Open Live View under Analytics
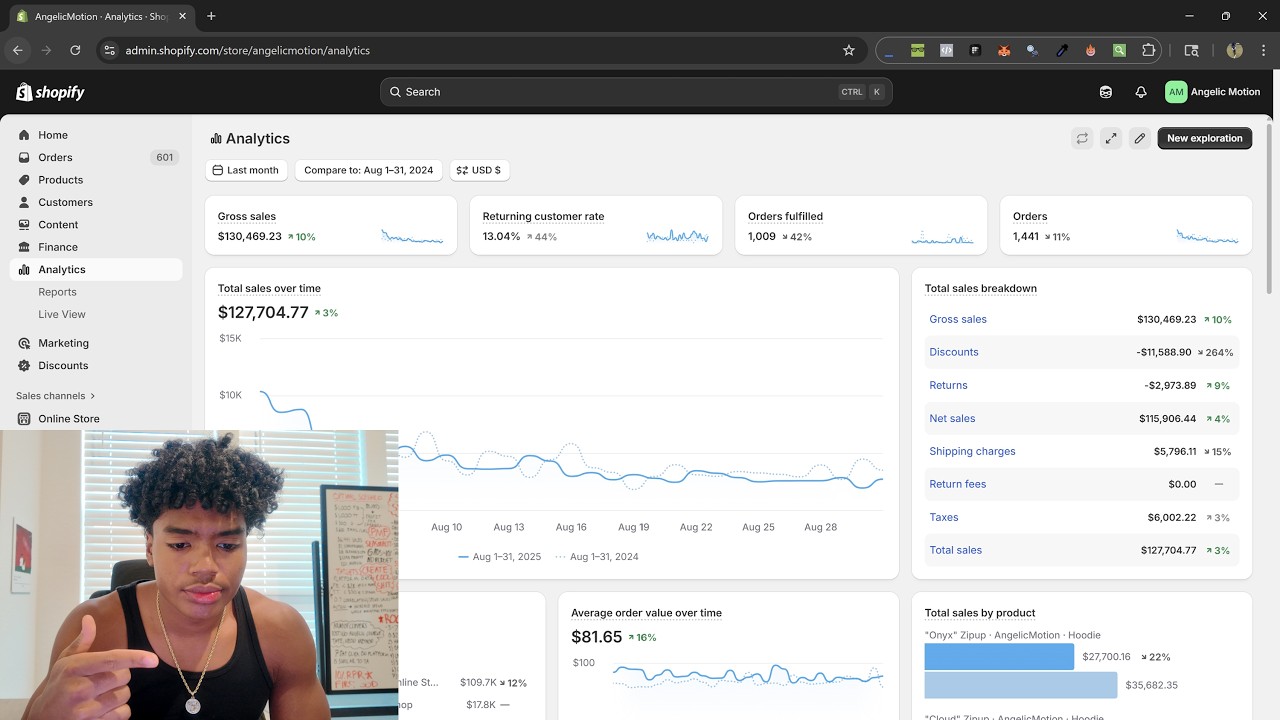The image size is (1280, 720). coord(62,314)
